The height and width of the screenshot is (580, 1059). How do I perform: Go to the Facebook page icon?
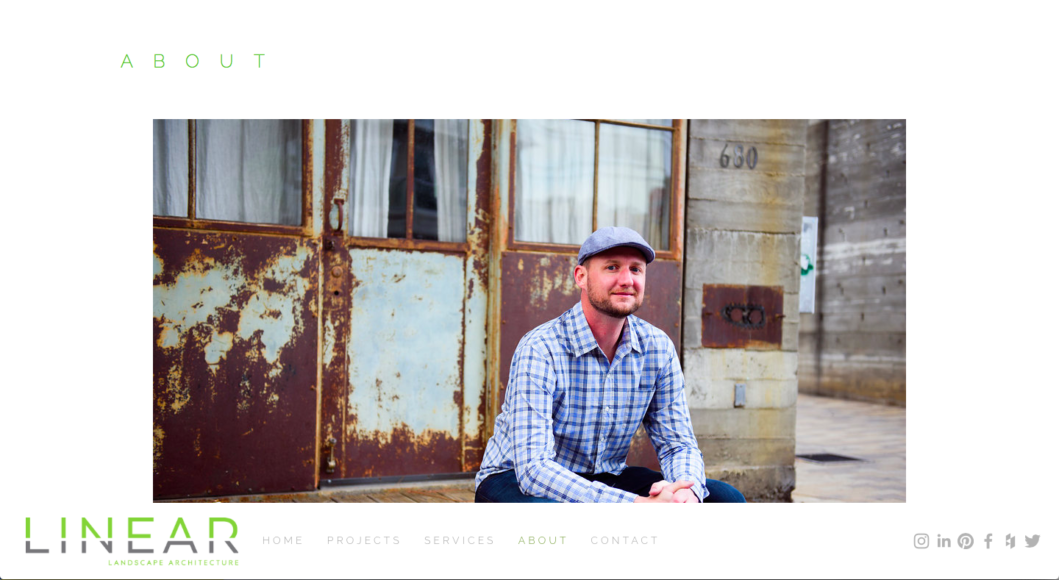pyautogui.click(x=988, y=541)
